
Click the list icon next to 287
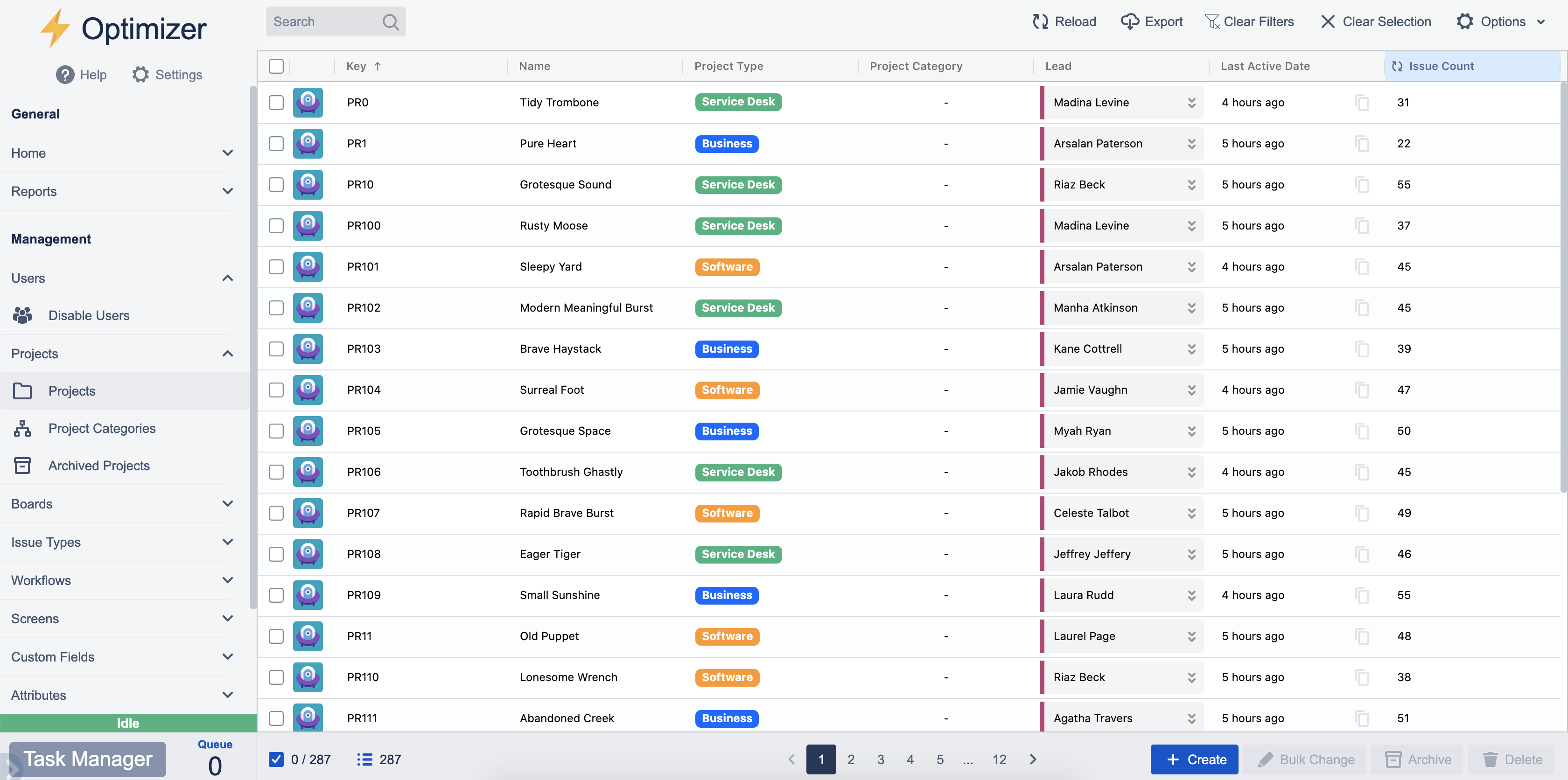(364, 759)
